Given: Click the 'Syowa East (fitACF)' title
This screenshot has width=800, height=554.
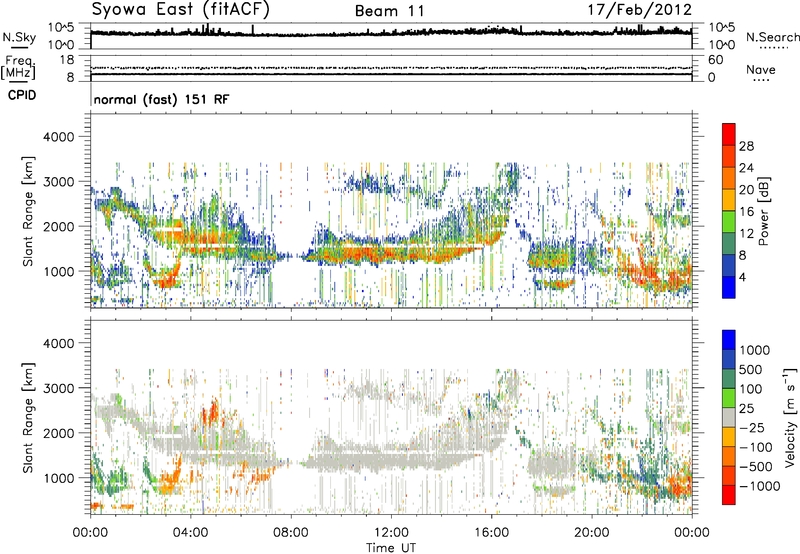Looking at the screenshot, I should pos(181,10).
